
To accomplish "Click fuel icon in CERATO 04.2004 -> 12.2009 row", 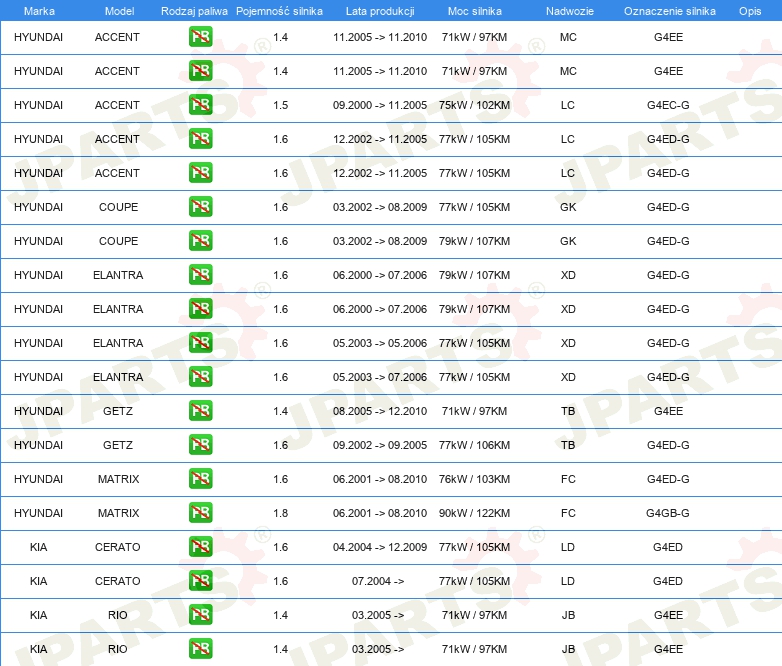I will [x=200, y=547].
